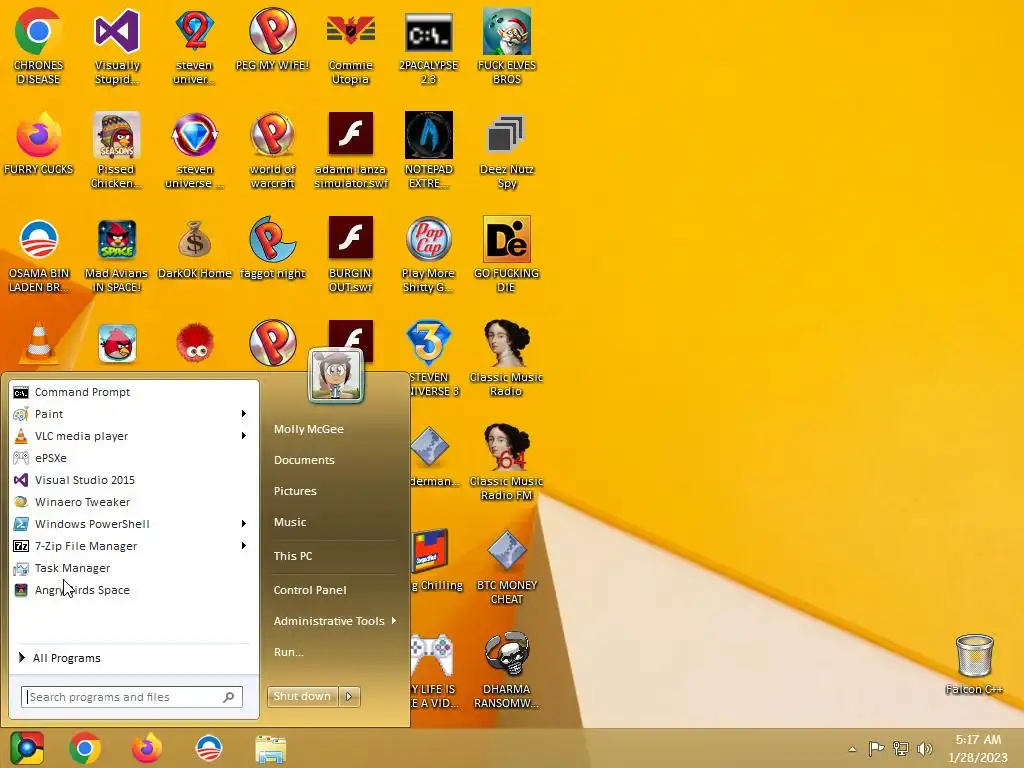Launch ePSXe from Start menu
Screen dimensions: 1024x768
[135, 458]
